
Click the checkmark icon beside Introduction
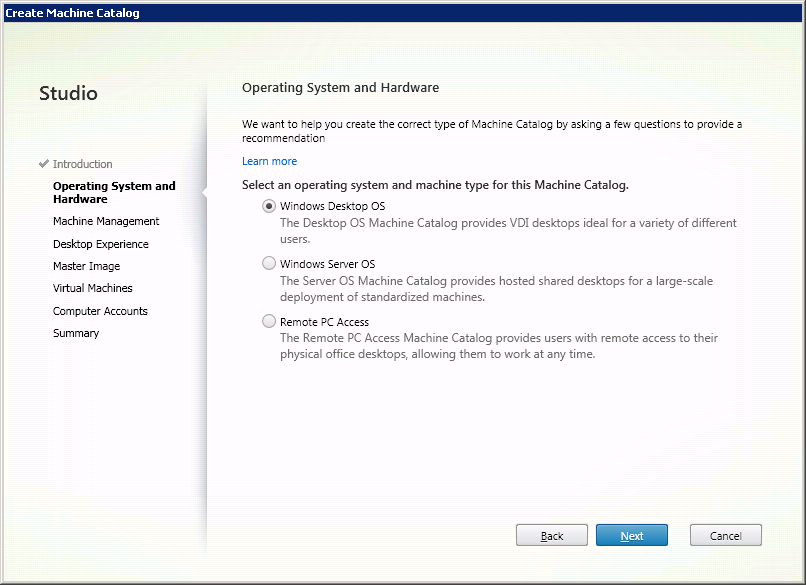[44, 163]
